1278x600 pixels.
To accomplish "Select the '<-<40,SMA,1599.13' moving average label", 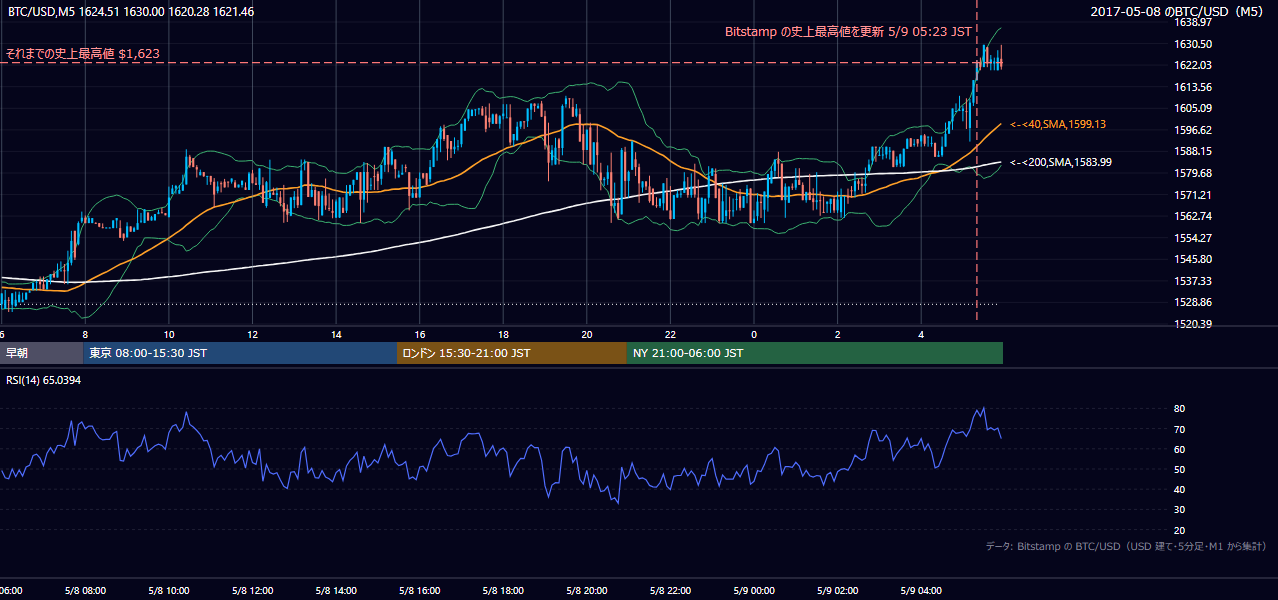I will 1058,124.
